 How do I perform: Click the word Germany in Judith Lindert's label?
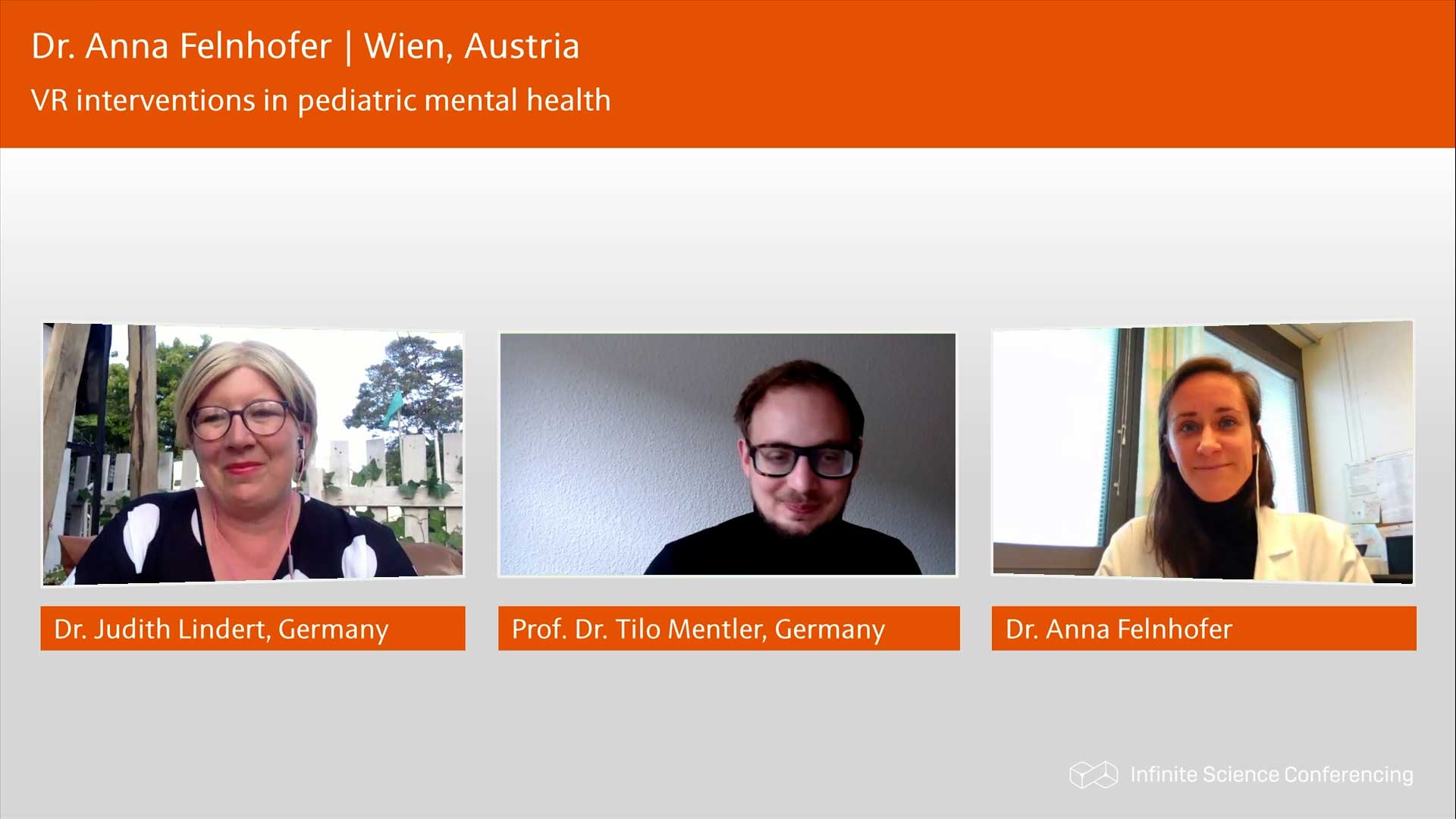point(334,629)
